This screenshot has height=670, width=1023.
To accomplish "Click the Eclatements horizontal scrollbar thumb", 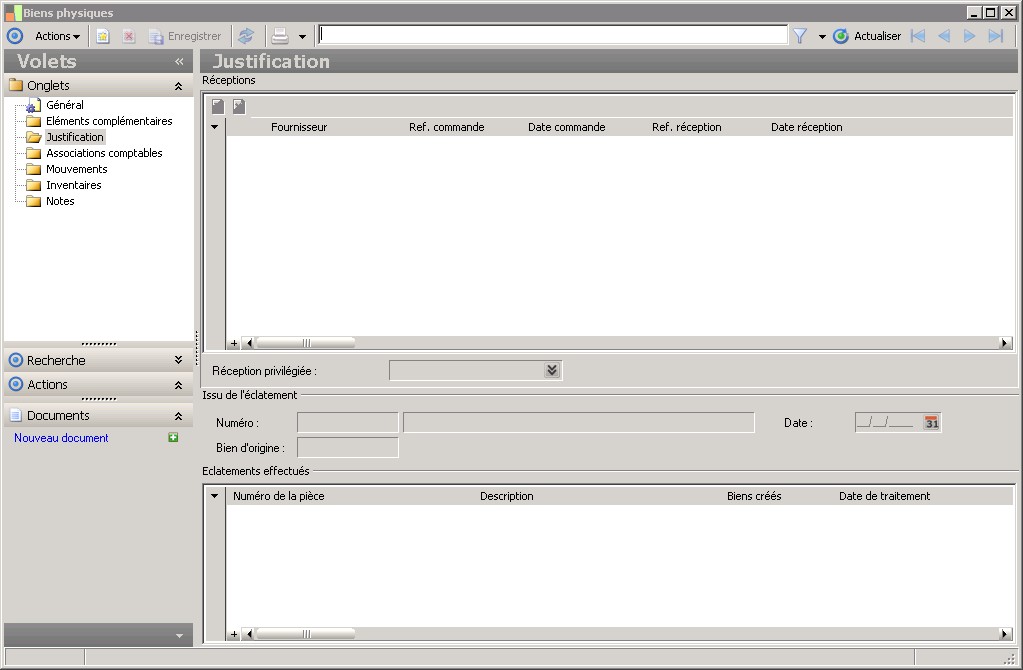I will coord(305,633).
